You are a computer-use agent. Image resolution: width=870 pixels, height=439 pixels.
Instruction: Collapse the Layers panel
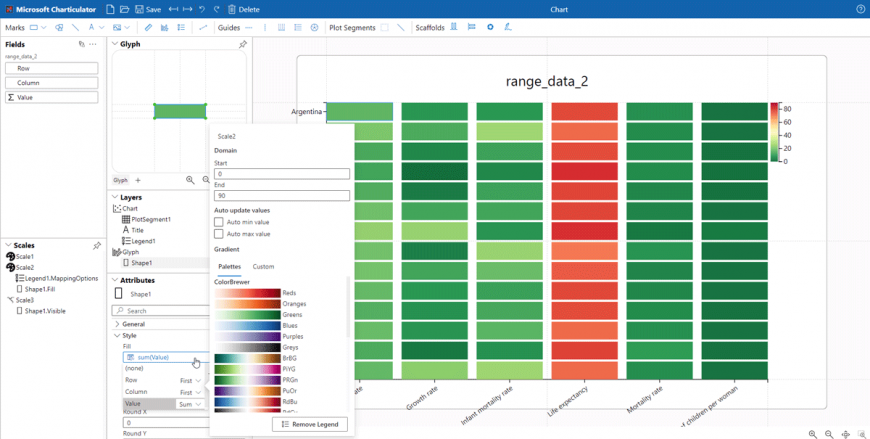pyautogui.click(x=114, y=197)
